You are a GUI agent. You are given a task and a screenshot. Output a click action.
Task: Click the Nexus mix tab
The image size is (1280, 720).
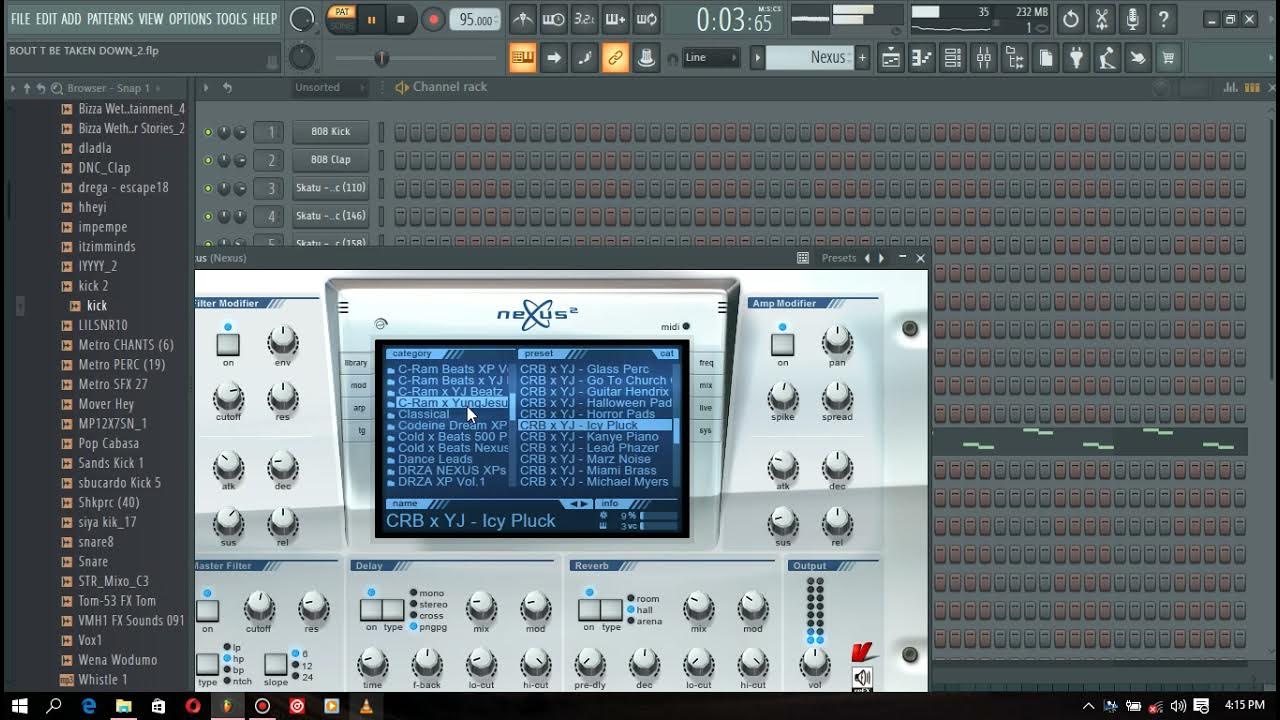click(x=706, y=385)
